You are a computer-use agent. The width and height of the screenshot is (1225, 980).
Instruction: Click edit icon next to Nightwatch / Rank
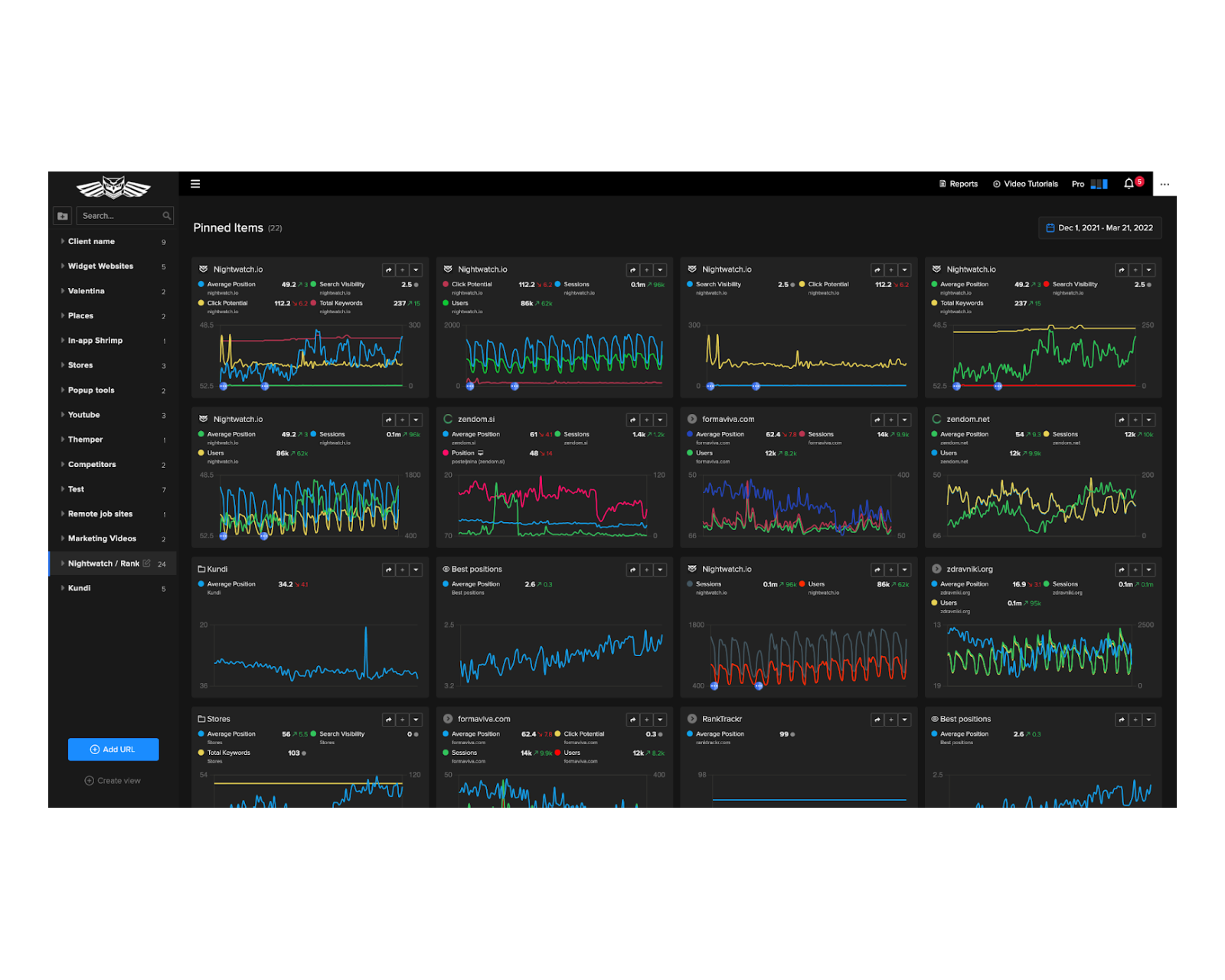147,563
